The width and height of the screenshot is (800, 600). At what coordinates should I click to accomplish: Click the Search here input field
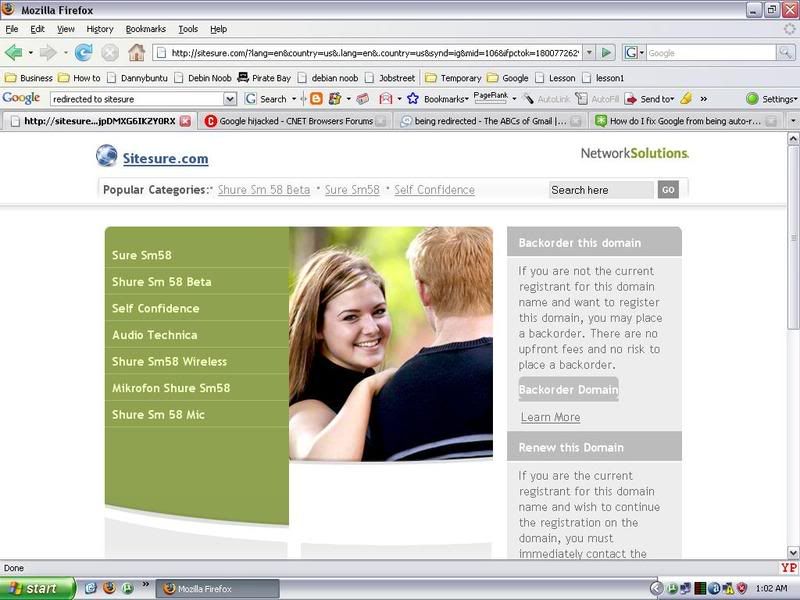601,190
